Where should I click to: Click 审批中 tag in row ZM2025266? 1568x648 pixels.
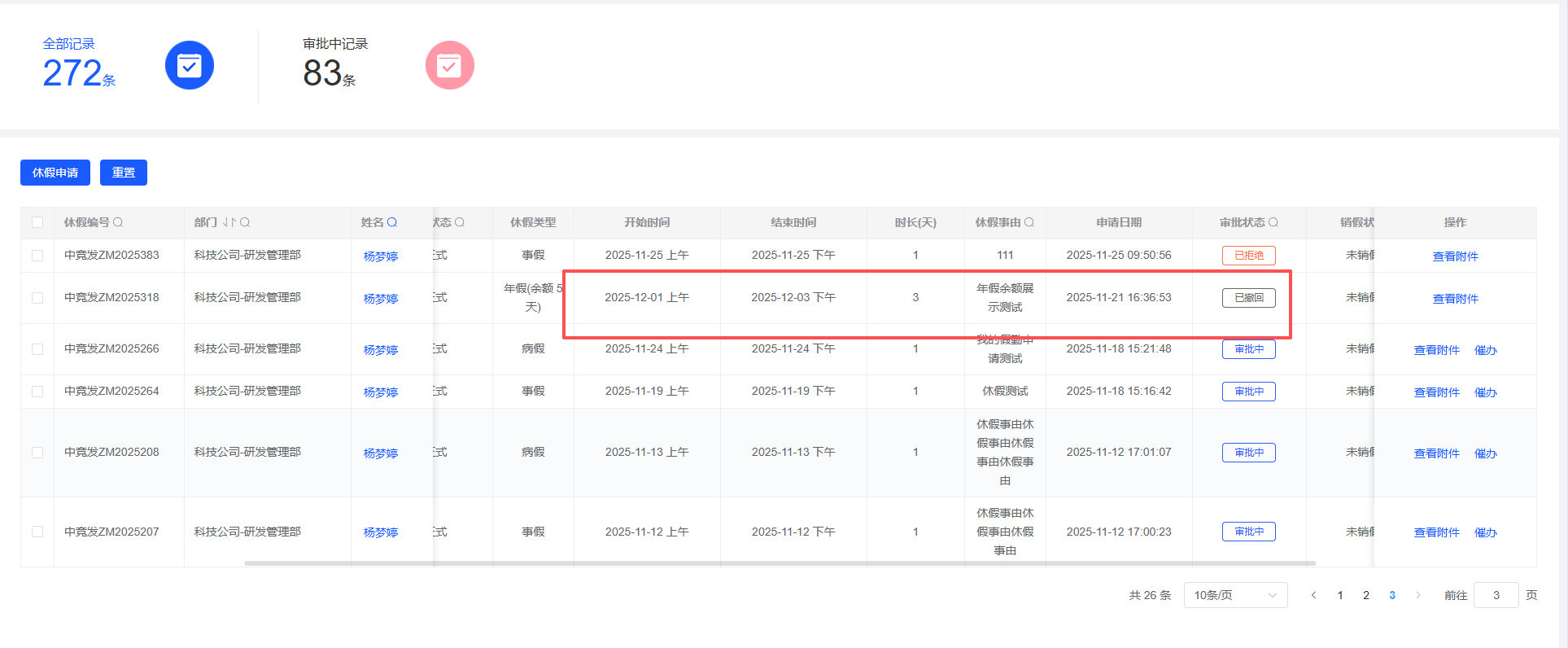(1249, 349)
